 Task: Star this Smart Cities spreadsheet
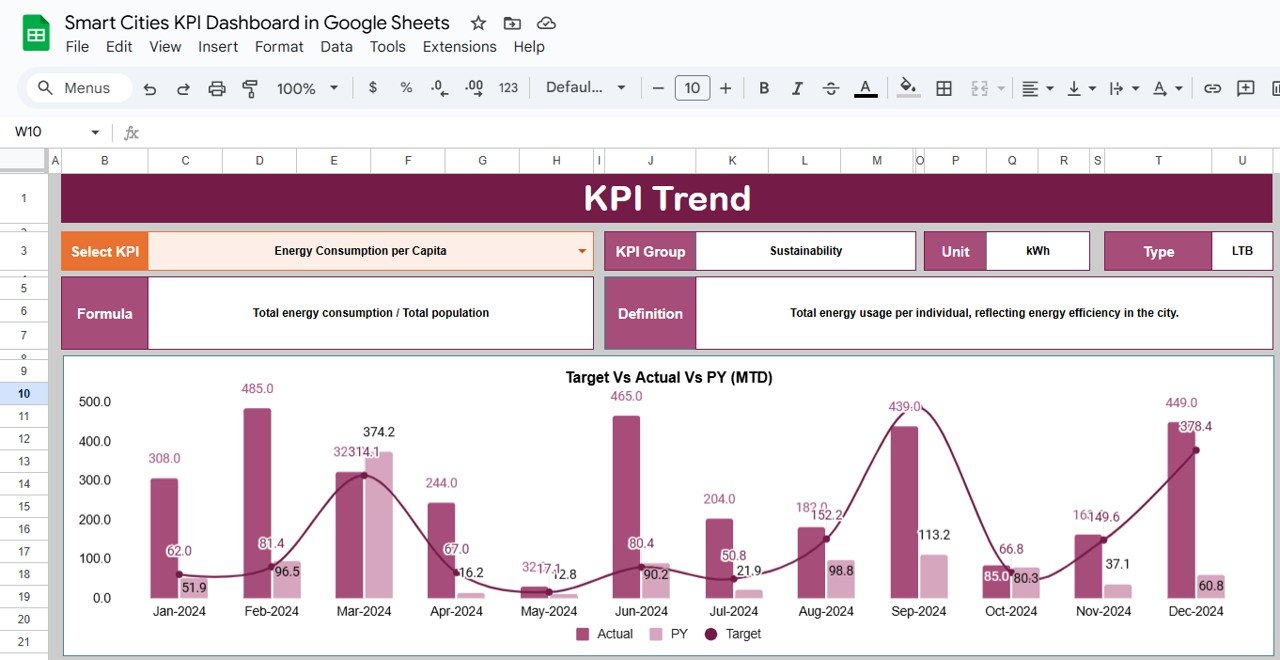coord(478,23)
